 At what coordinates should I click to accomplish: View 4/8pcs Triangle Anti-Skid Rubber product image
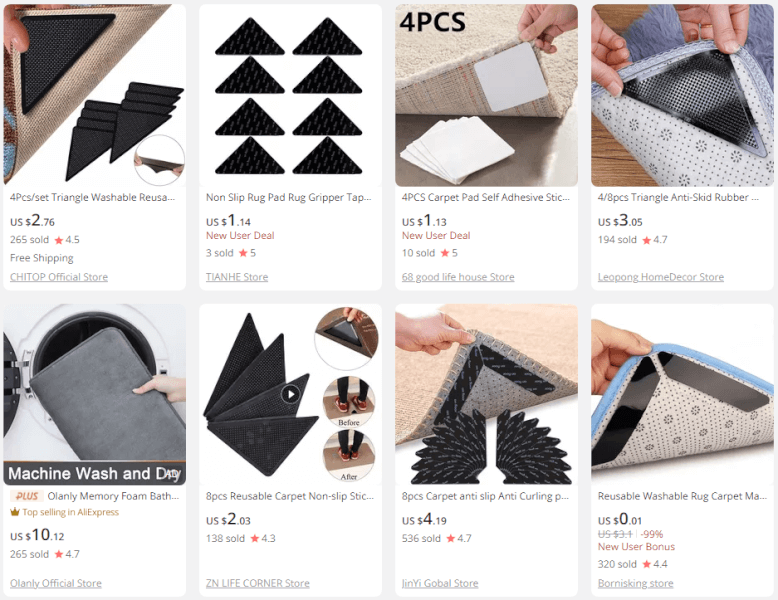click(682, 95)
